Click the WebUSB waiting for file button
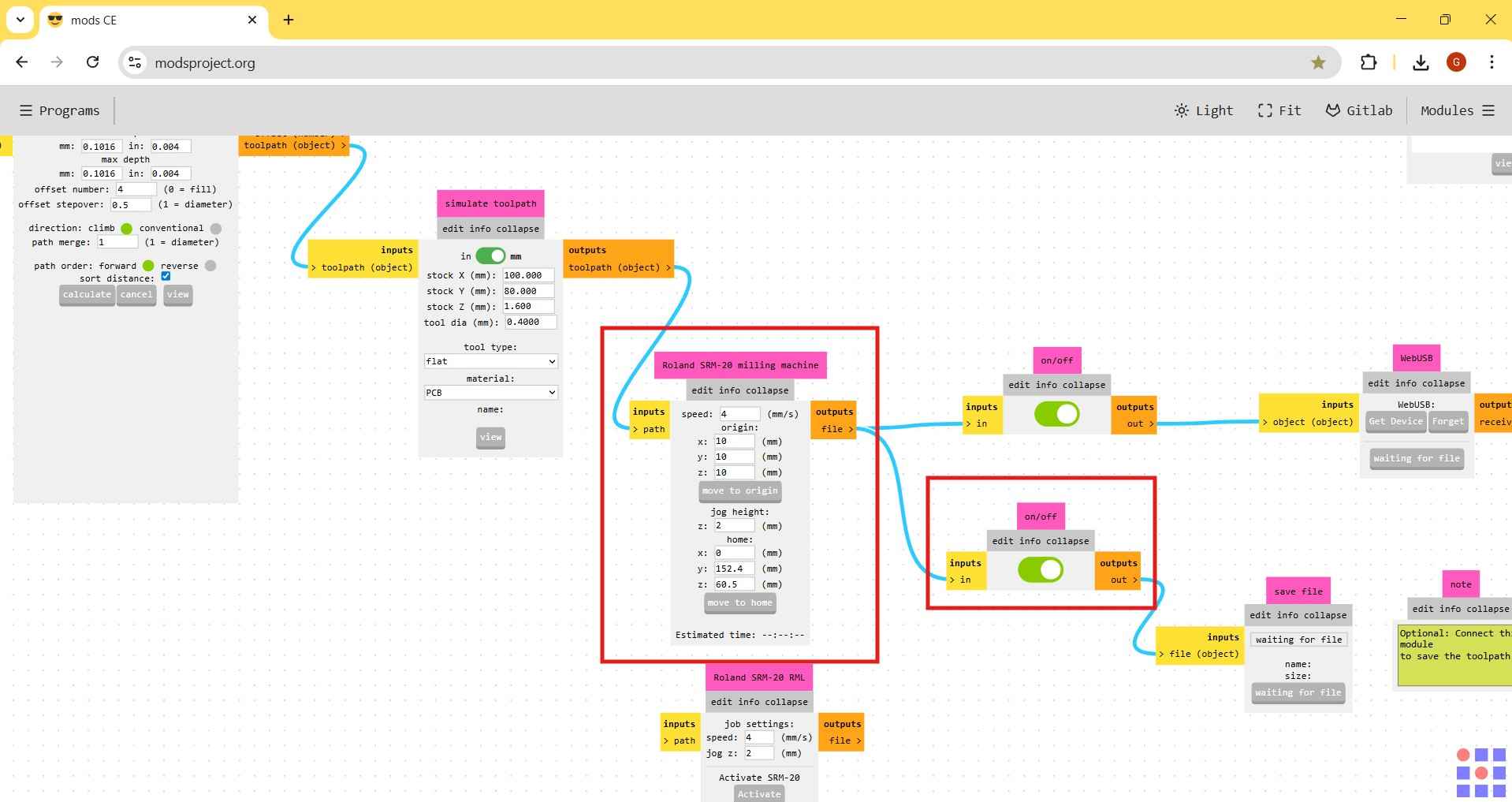This screenshot has height=802, width=1512. [1417, 459]
